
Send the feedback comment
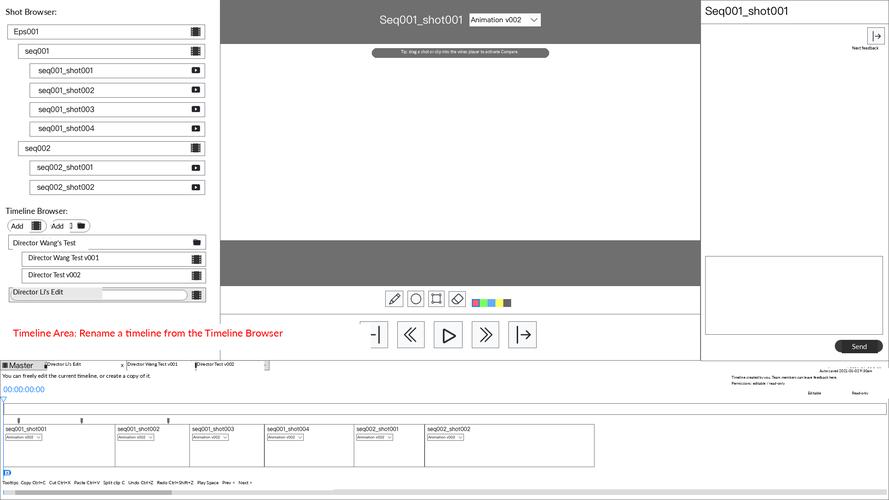tap(858, 346)
